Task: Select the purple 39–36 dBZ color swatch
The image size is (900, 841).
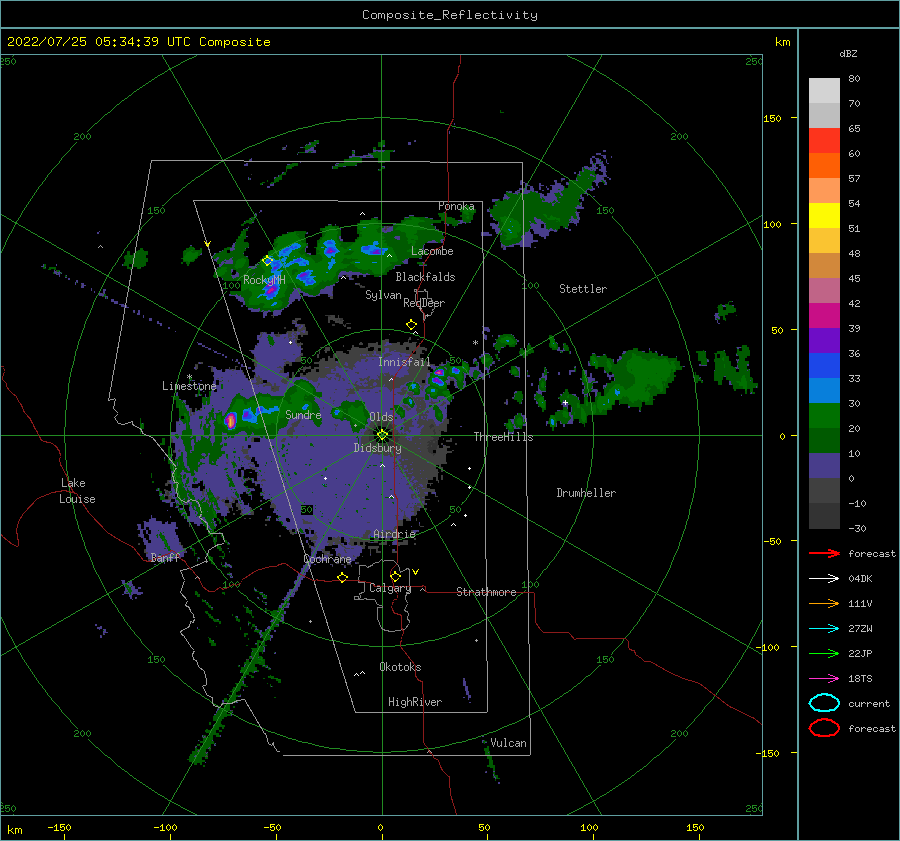Action: point(824,341)
